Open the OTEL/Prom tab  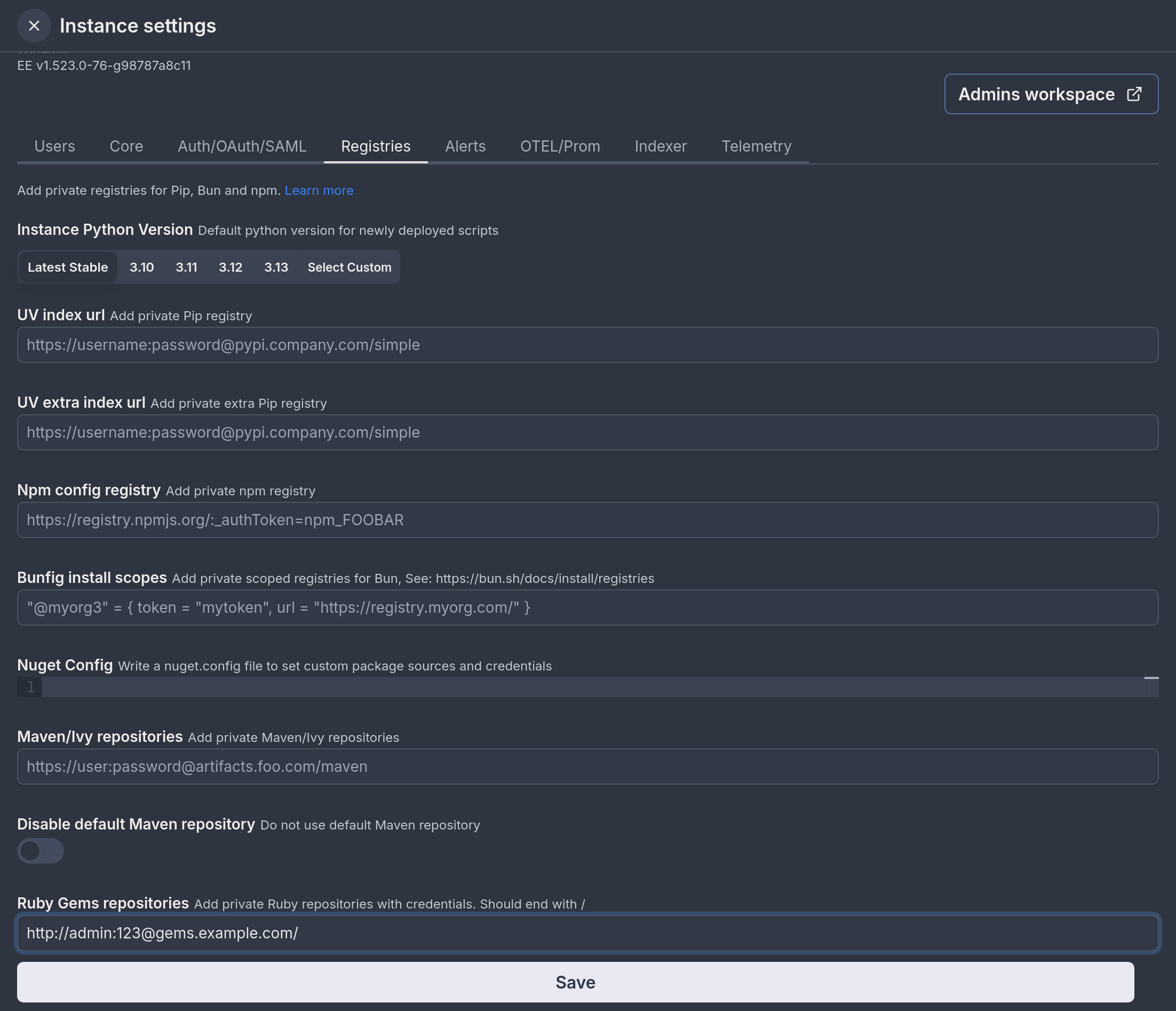560,146
